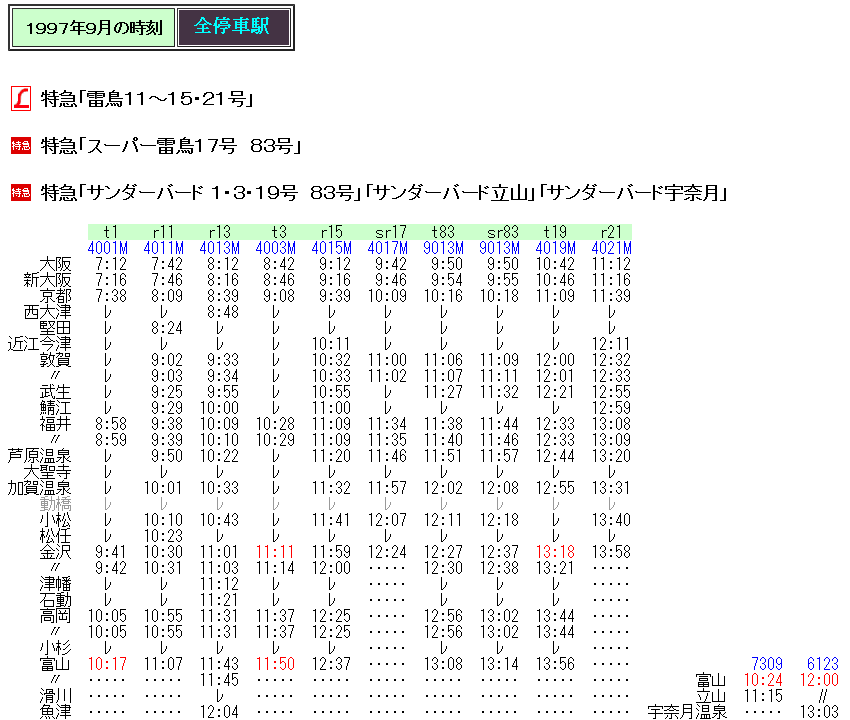
Task: Click the 津幡 station row label
Action: 55,584
